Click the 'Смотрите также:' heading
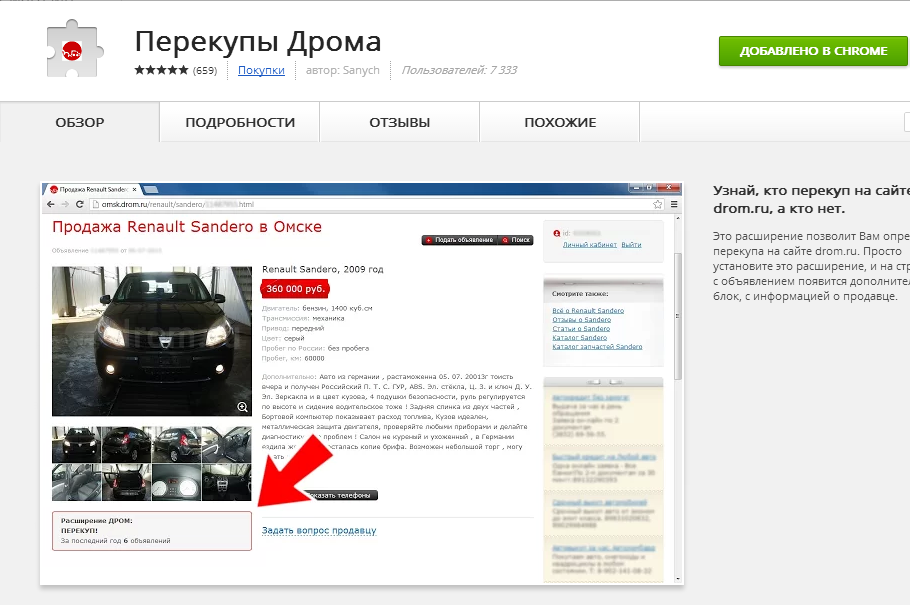Viewport: 910px width, 605px height. (x=580, y=294)
